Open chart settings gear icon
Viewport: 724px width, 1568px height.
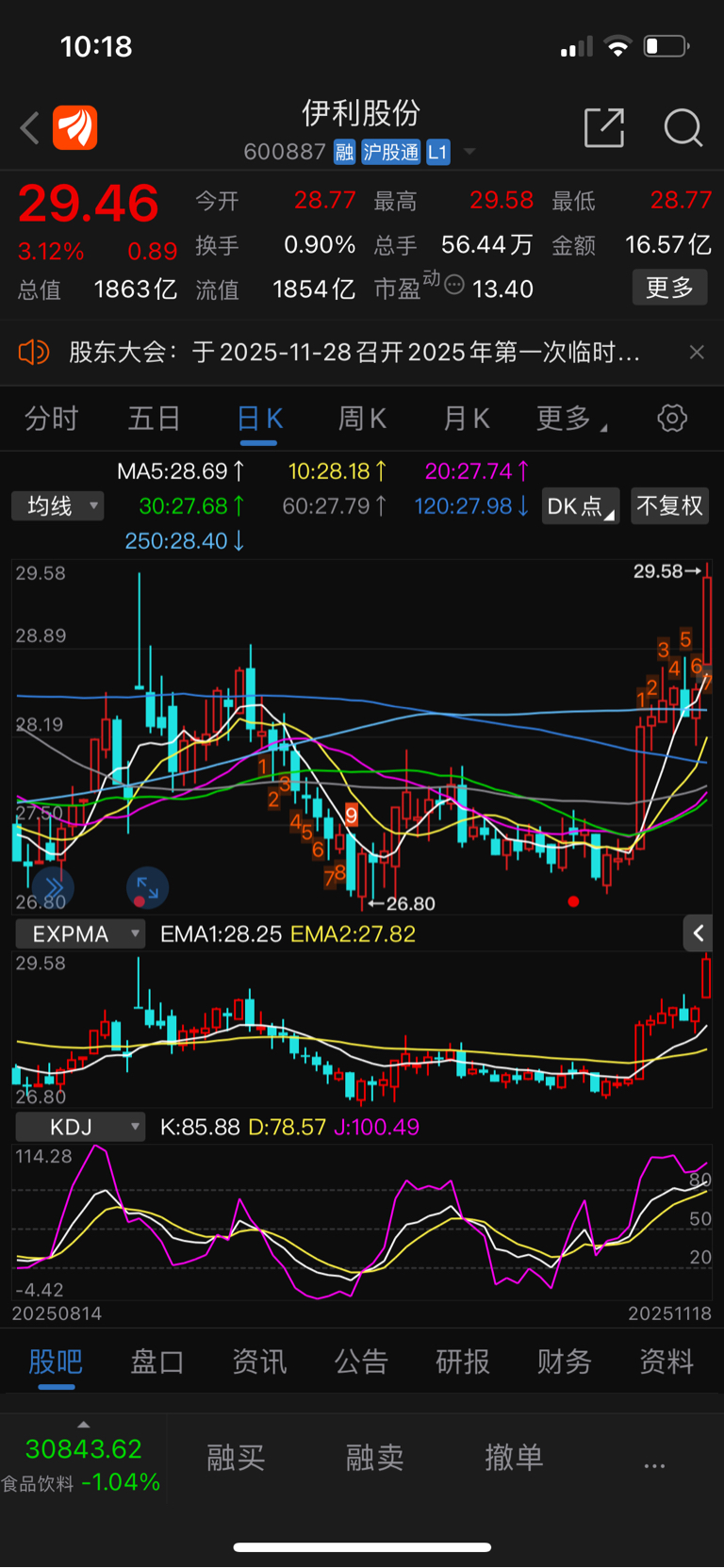click(x=672, y=418)
